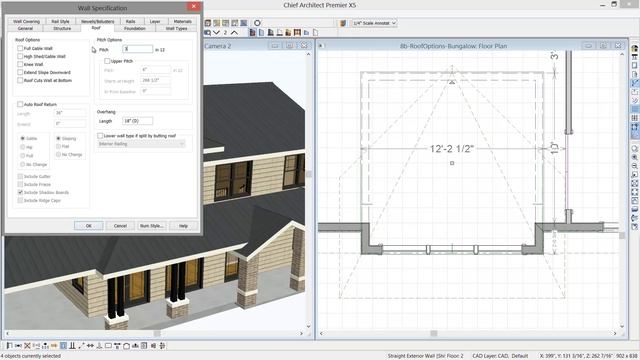
Task: Click the topmost icon on right vertical toolbar
Action: 635,48
